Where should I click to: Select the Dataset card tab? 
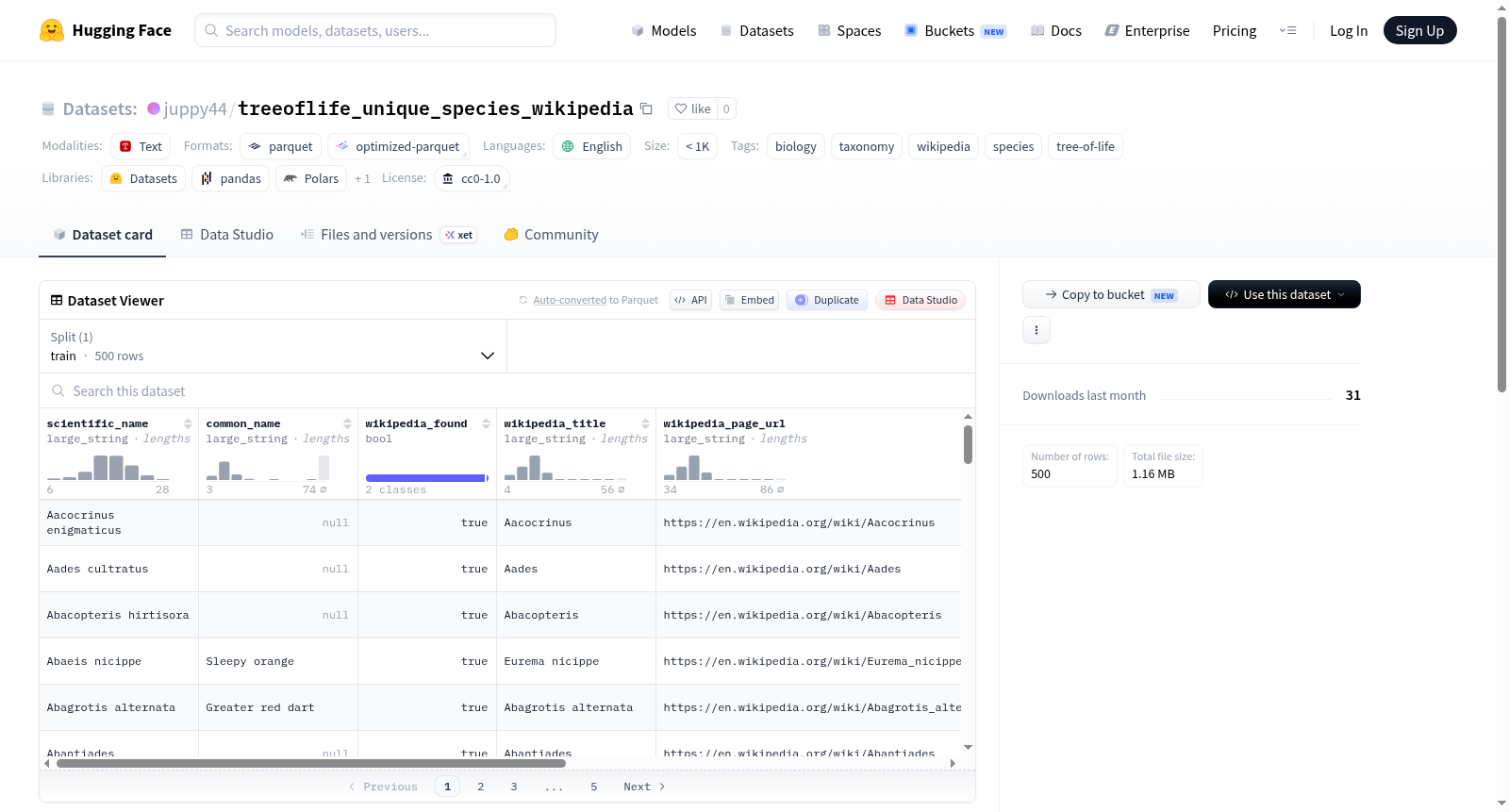103,235
